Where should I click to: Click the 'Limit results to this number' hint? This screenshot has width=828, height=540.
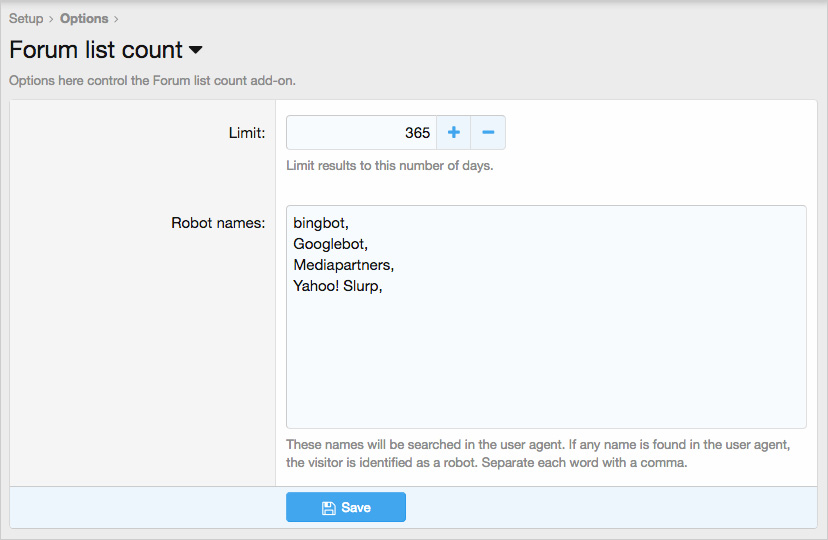pos(389,165)
